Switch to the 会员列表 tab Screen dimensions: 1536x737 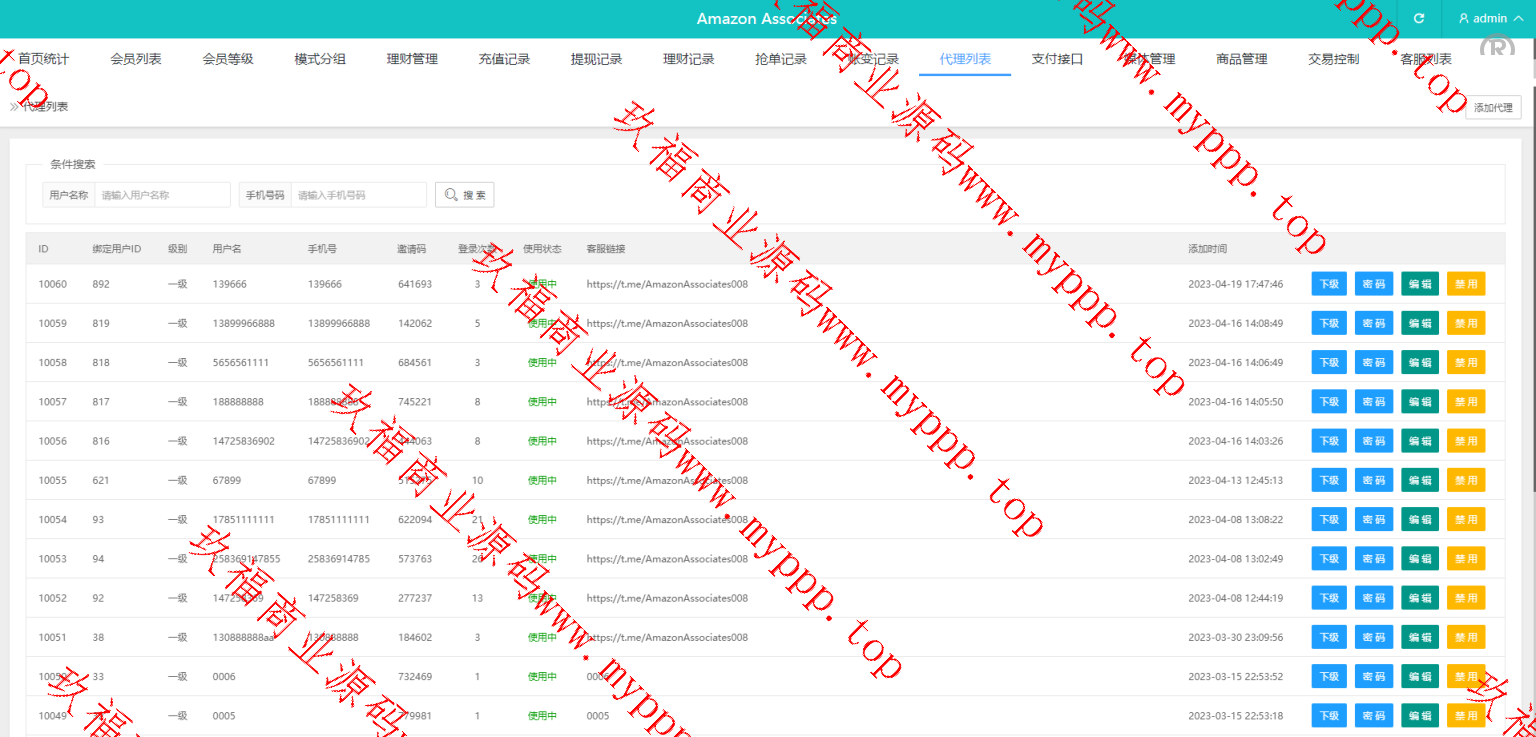click(x=136, y=59)
